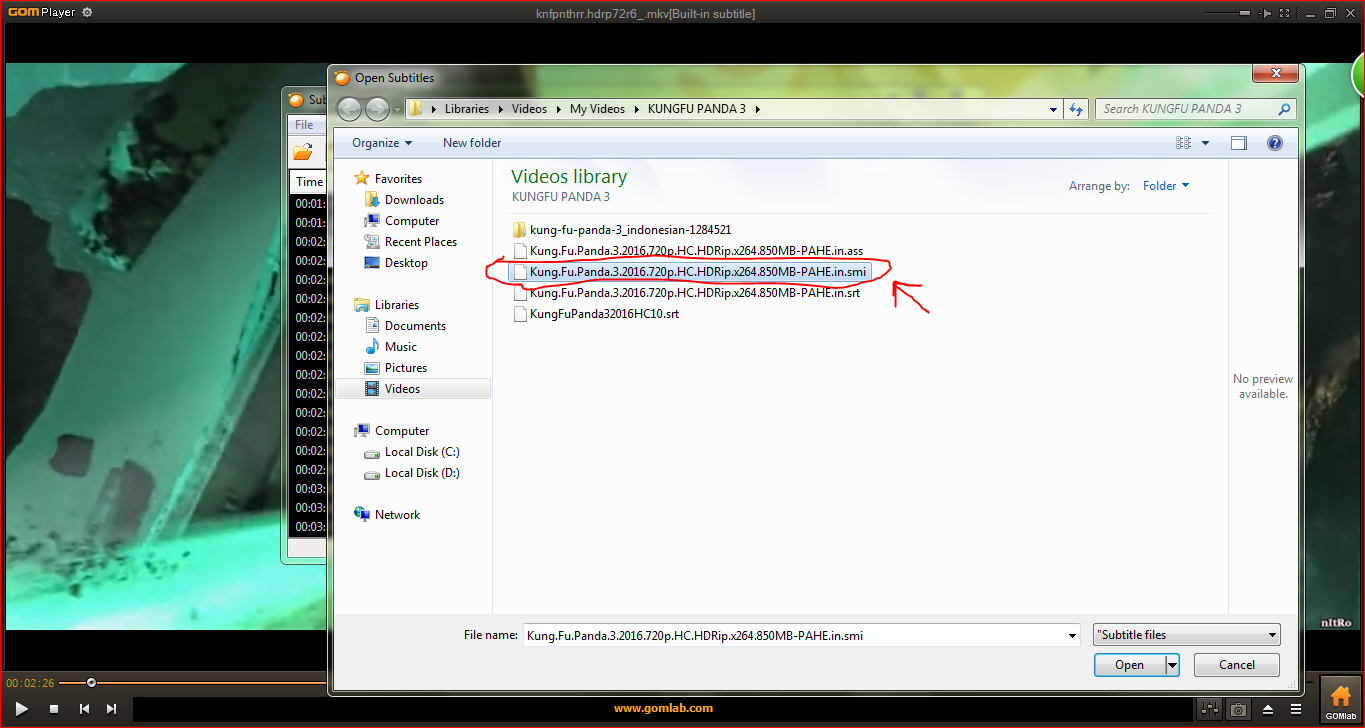Click the Cancel button
This screenshot has width=1365, height=728.
tap(1237, 665)
